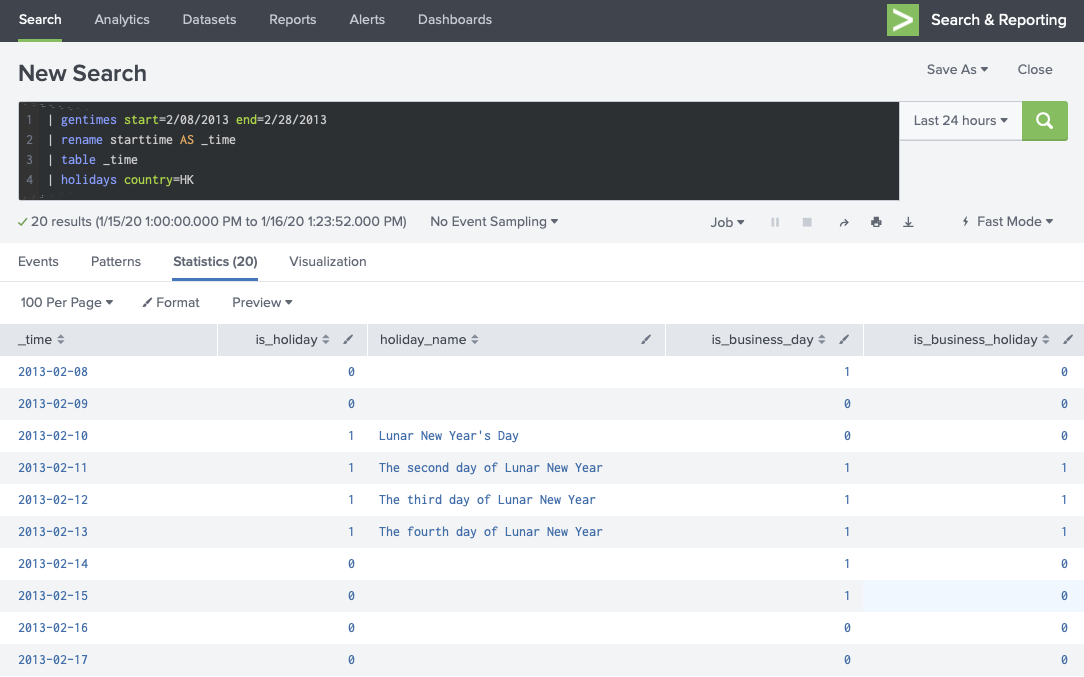Open Save As dropdown
1084x677 pixels.
957,69
